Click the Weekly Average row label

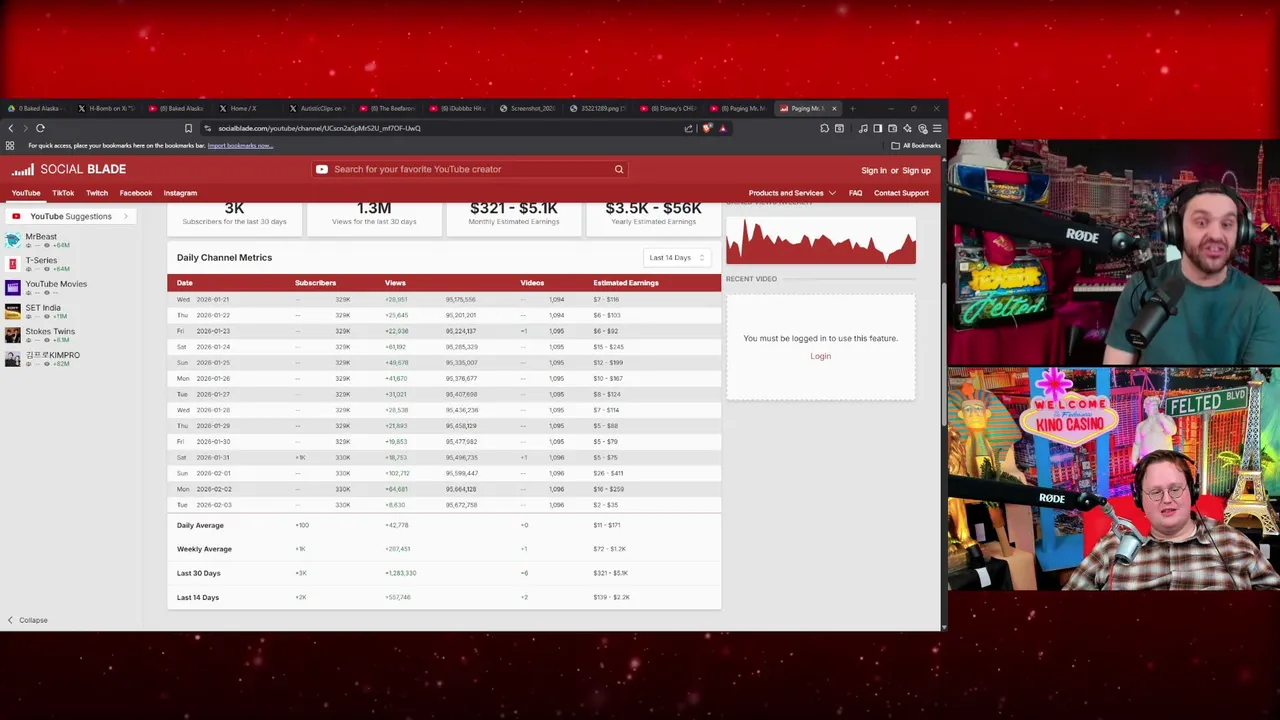[x=204, y=549]
